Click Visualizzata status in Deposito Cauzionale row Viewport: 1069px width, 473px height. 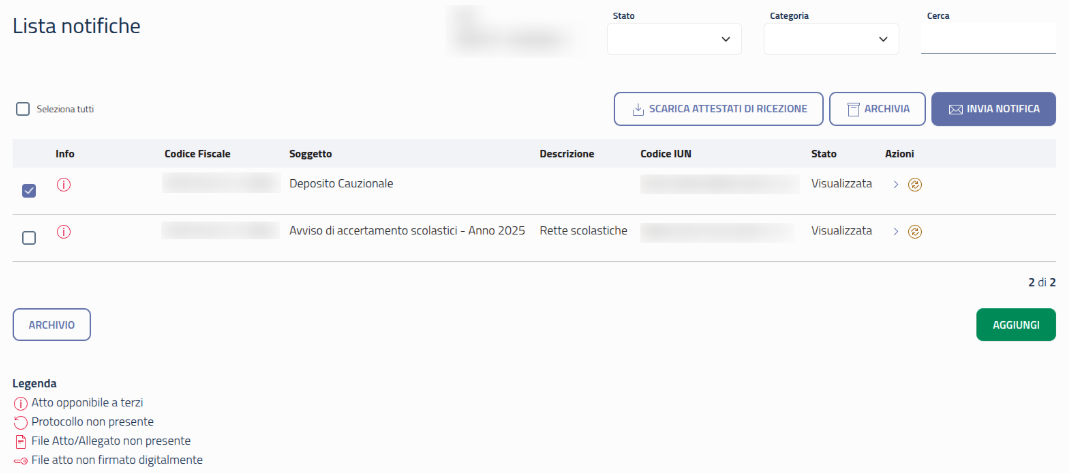tap(841, 184)
